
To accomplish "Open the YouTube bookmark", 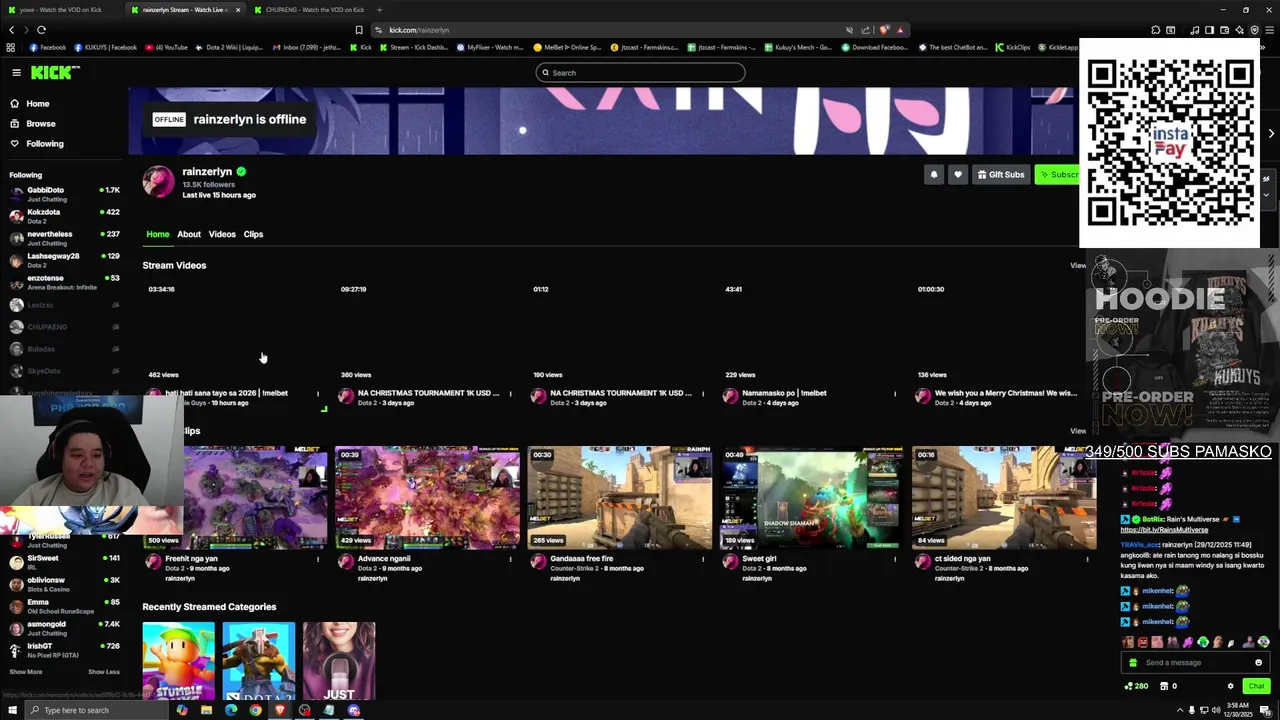I will click(166, 47).
